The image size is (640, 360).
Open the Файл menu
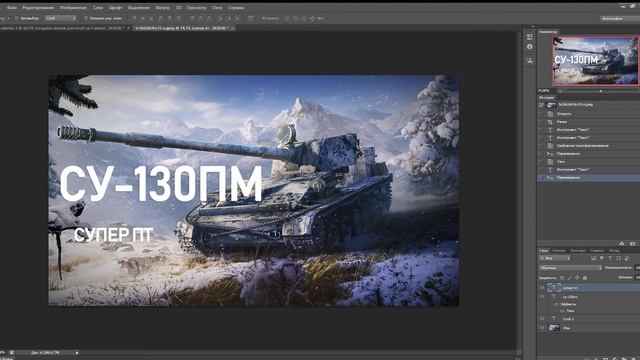12,7
